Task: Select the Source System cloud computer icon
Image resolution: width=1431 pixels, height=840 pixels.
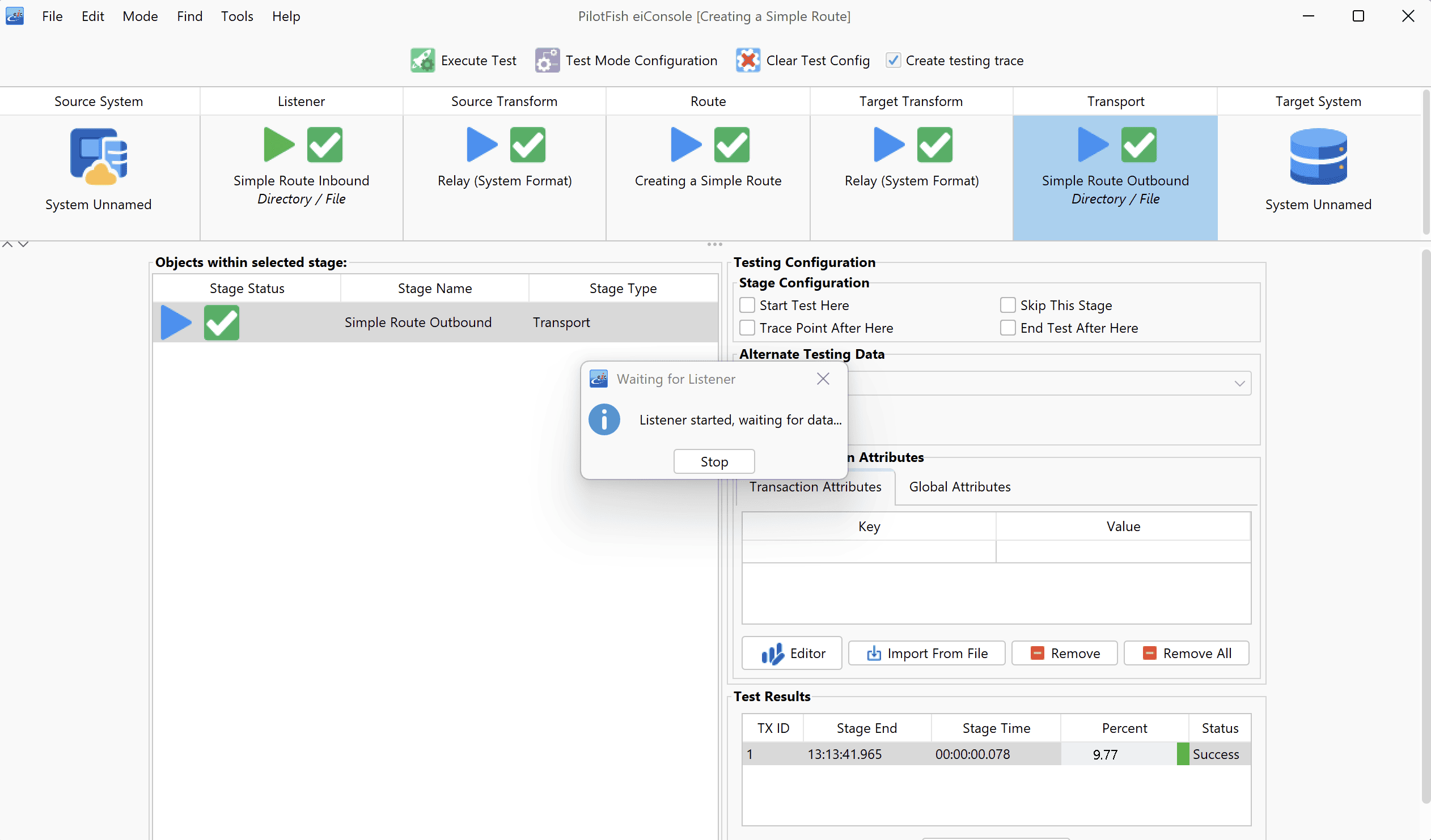Action: [98, 156]
